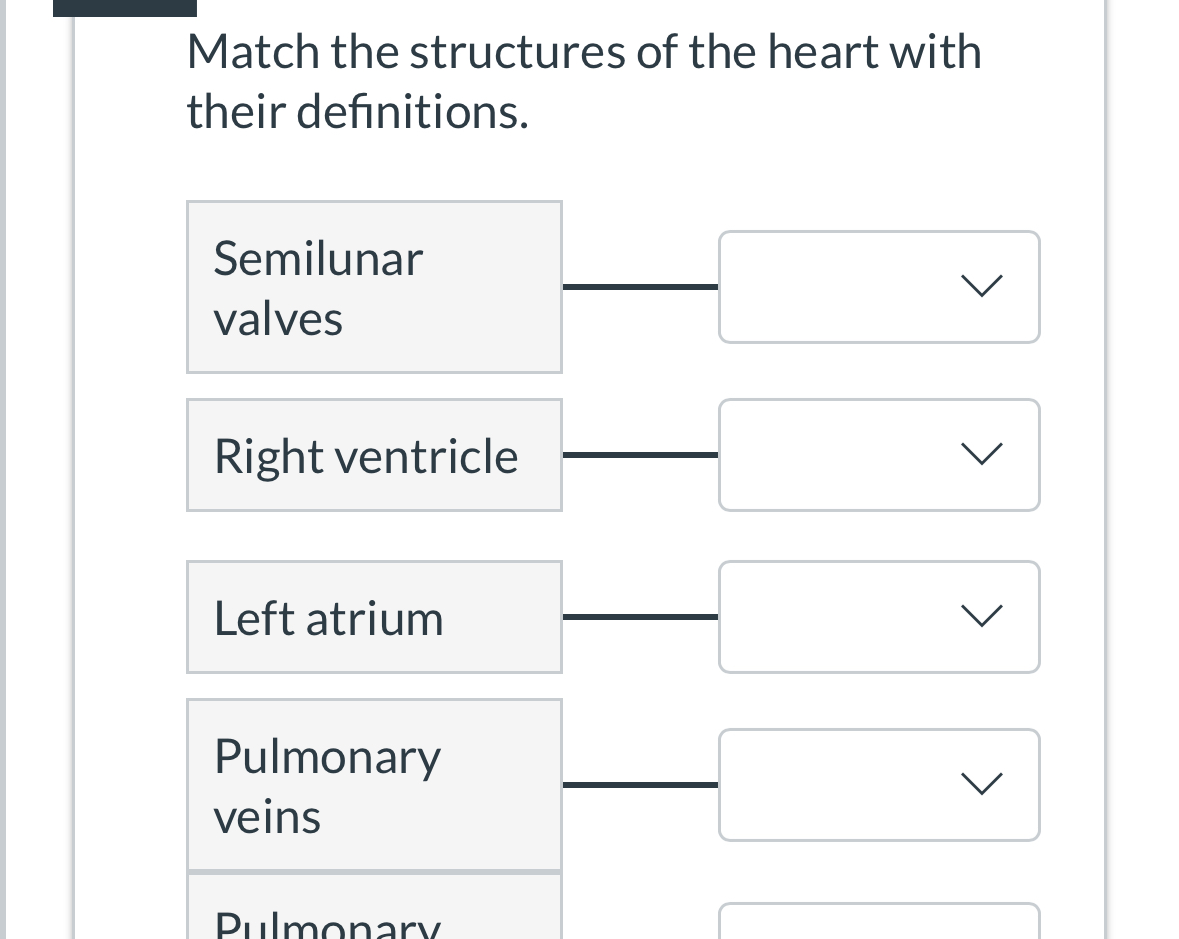Screen dimensions: 1179x939
Task: Expand the Right ventricle answer dropdown
Action: [x=879, y=455]
